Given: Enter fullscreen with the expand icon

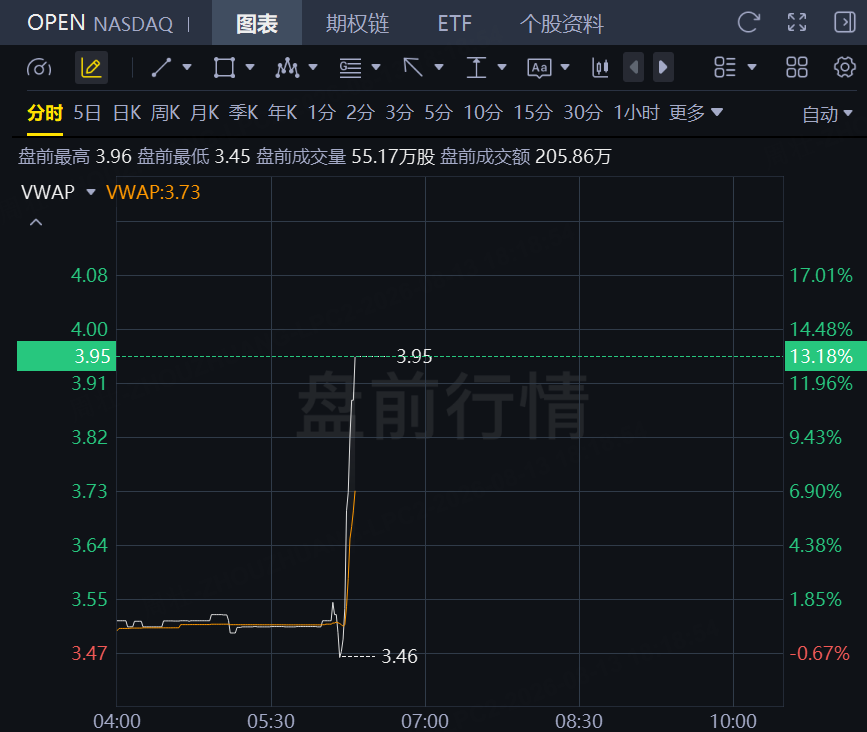Looking at the screenshot, I should (x=797, y=23).
